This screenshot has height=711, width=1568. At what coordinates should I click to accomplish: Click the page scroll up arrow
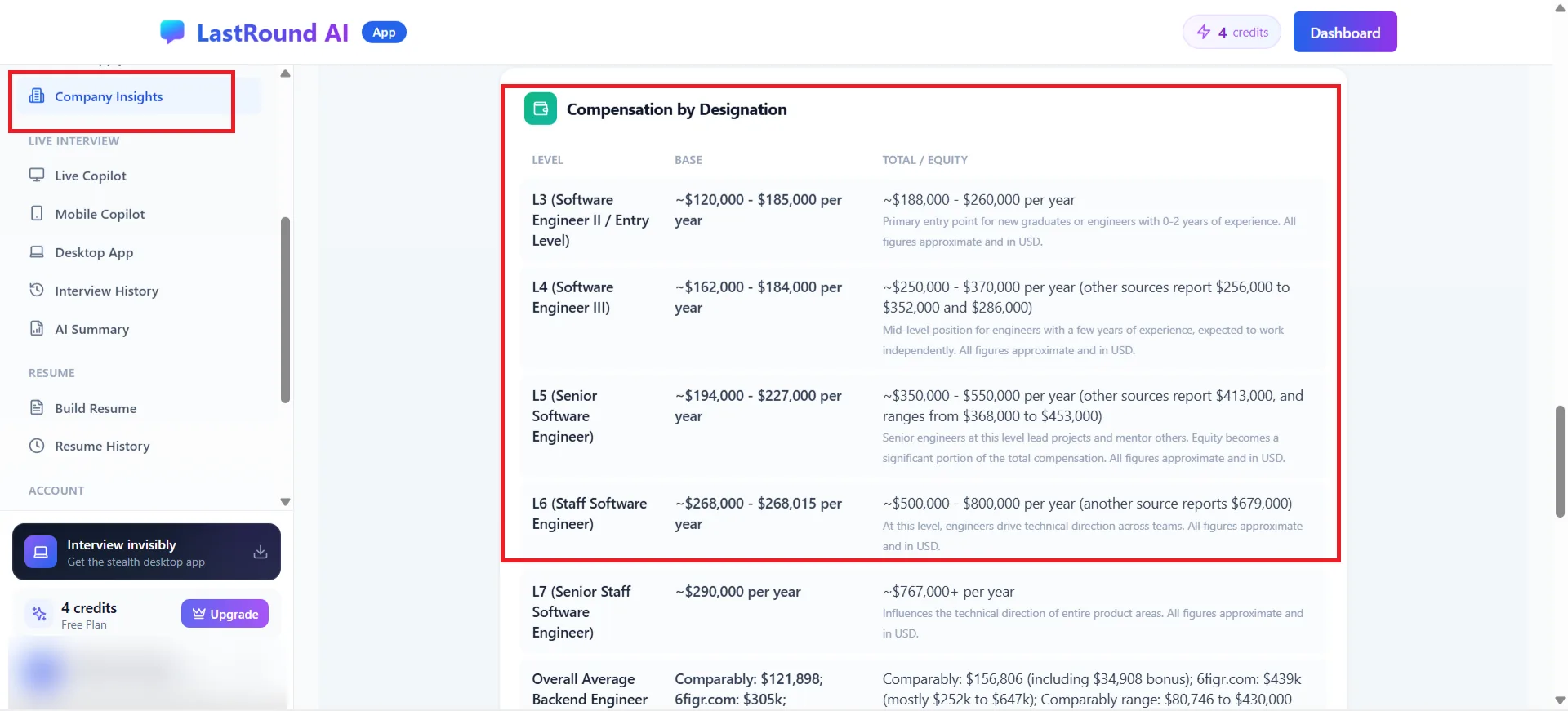point(1560,7)
